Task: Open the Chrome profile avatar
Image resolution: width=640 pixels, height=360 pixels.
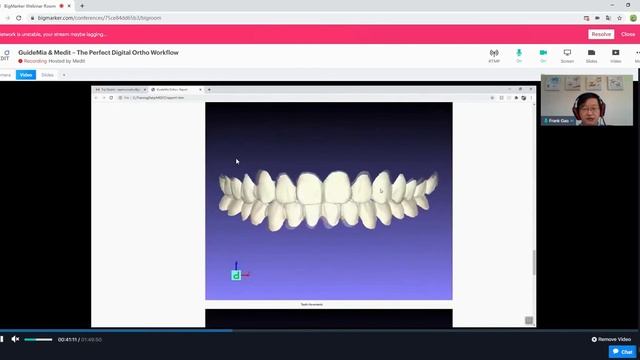Action: pos(633,18)
